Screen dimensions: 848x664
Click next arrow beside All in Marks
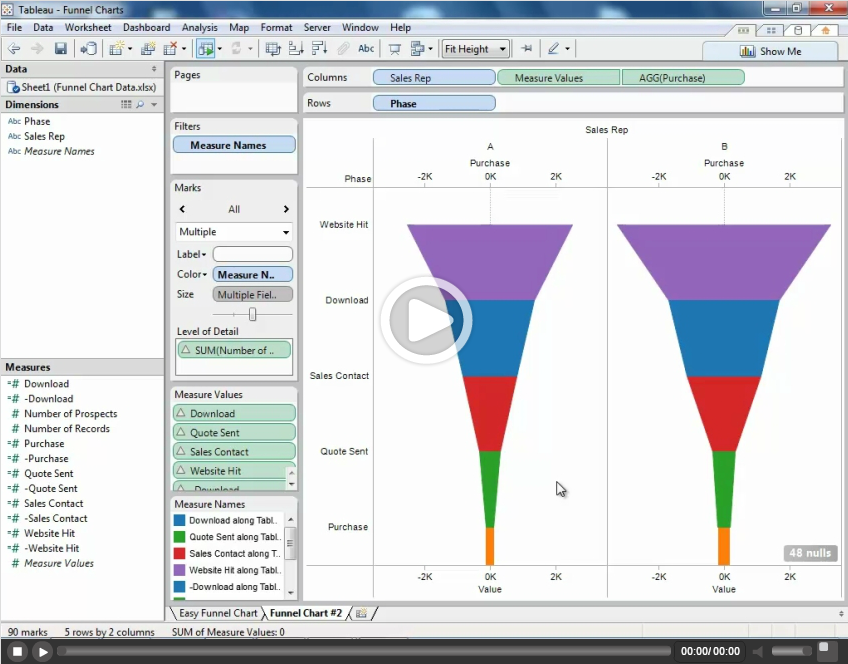[x=286, y=209]
